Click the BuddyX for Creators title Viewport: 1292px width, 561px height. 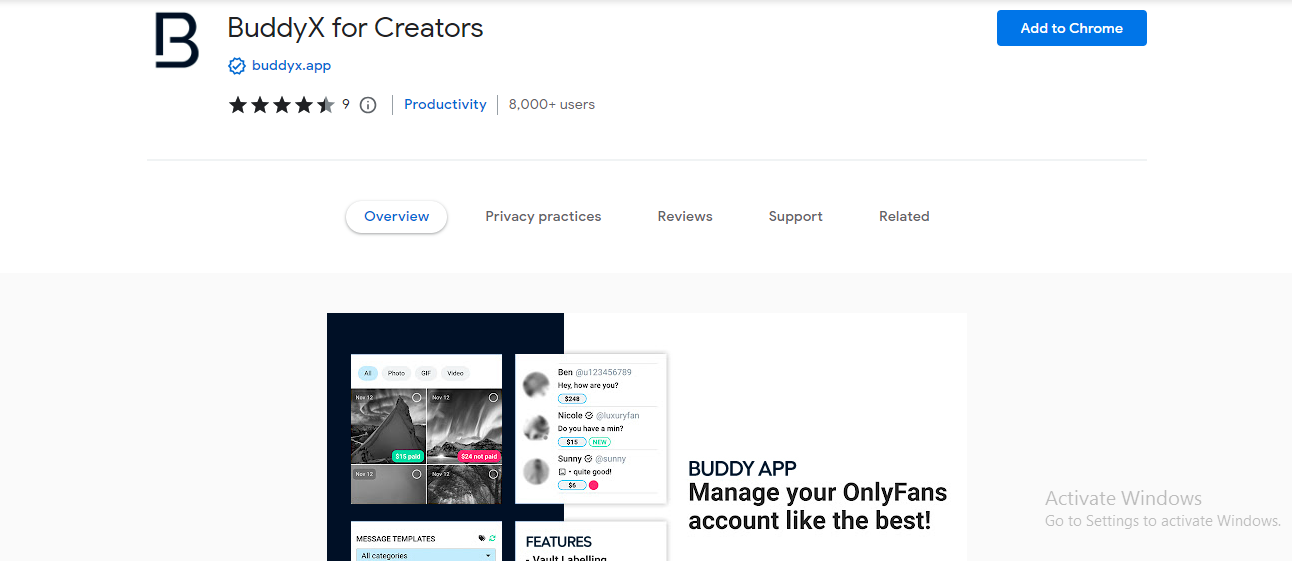355,27
